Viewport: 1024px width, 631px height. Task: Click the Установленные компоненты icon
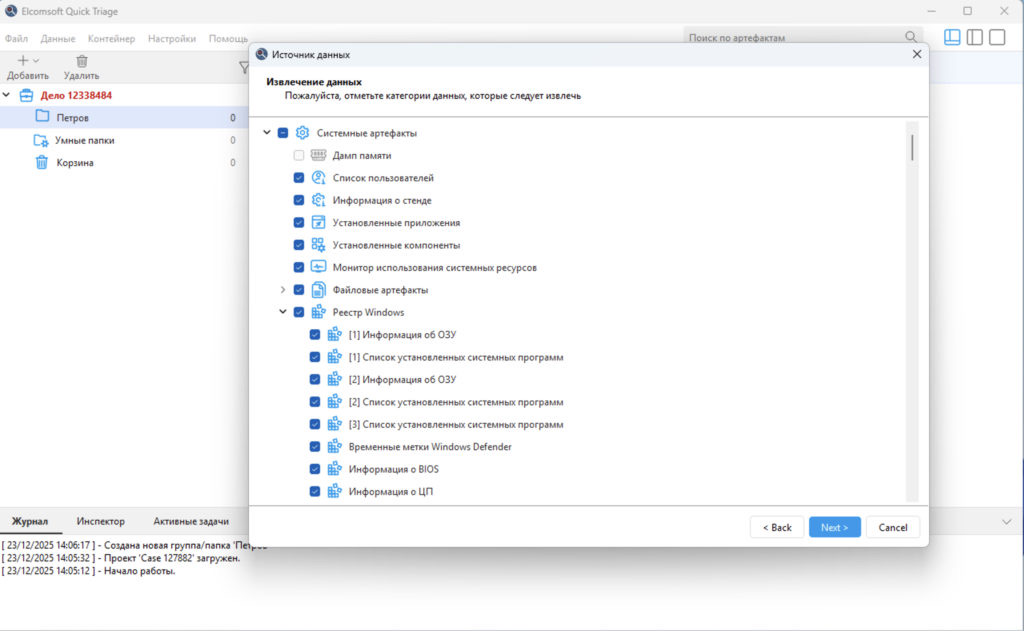[x=318, y=245]
